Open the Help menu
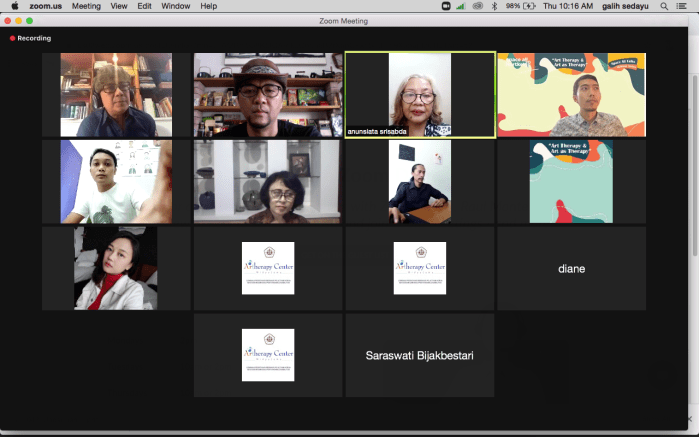 [208, 6]
